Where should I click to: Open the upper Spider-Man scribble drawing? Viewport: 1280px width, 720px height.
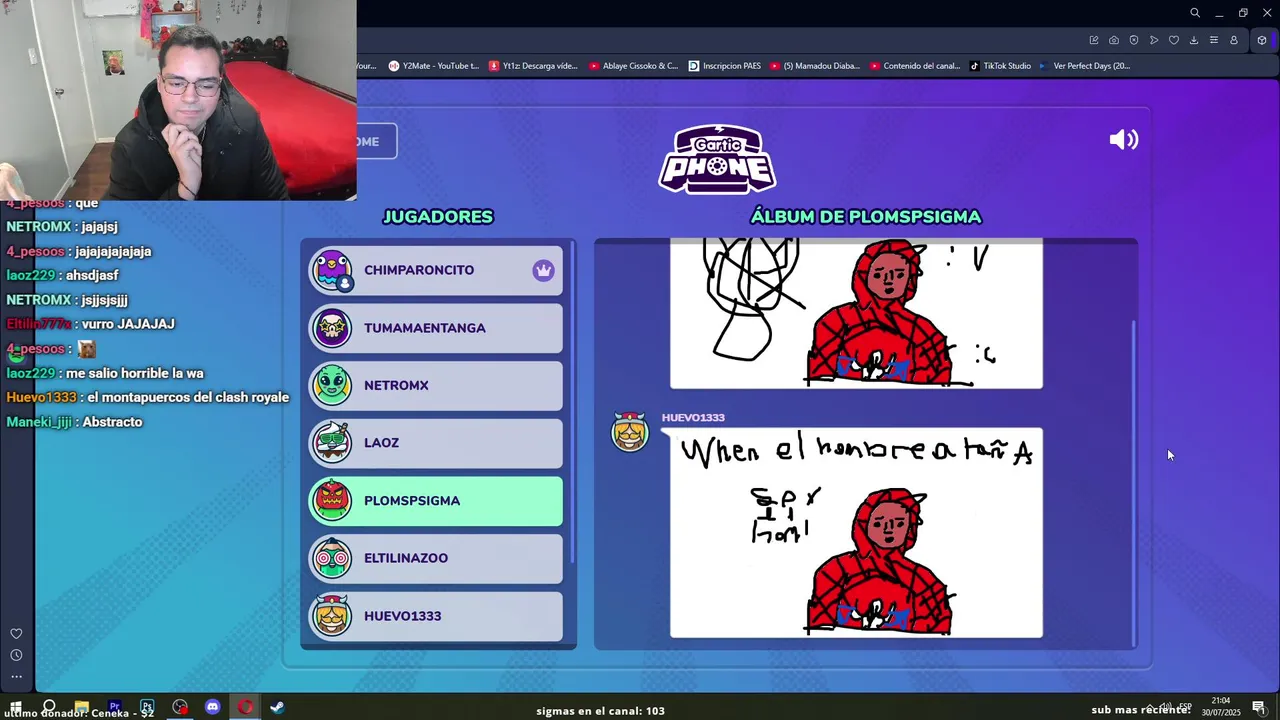point(856,313)
